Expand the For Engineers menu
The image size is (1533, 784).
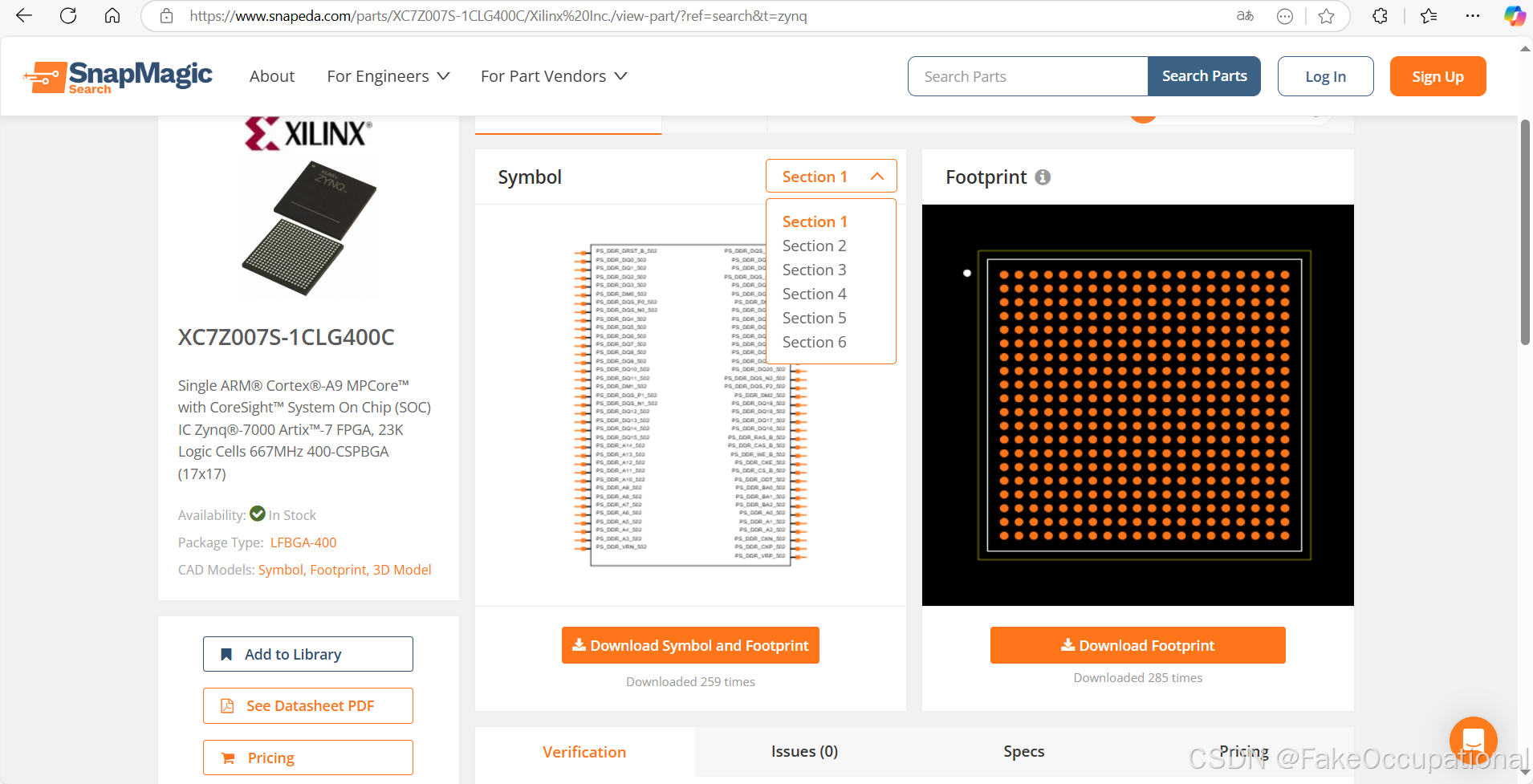click(x=388, y=76)
